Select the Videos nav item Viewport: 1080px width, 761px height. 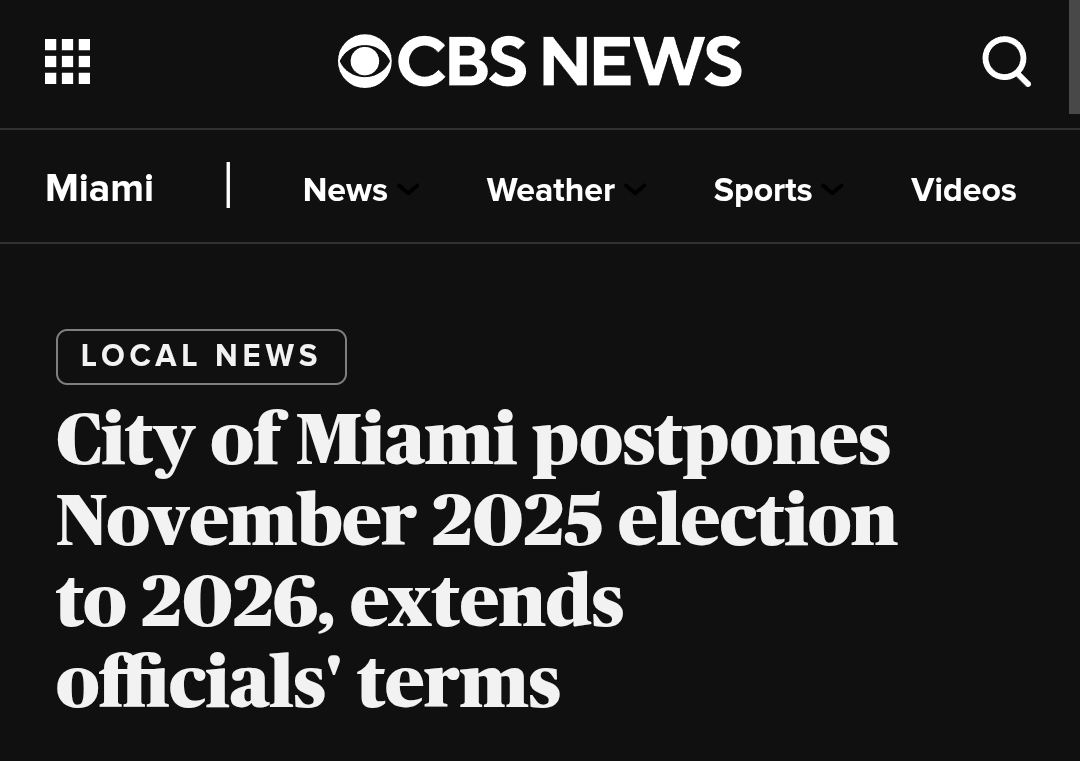[x=963, y=190]
